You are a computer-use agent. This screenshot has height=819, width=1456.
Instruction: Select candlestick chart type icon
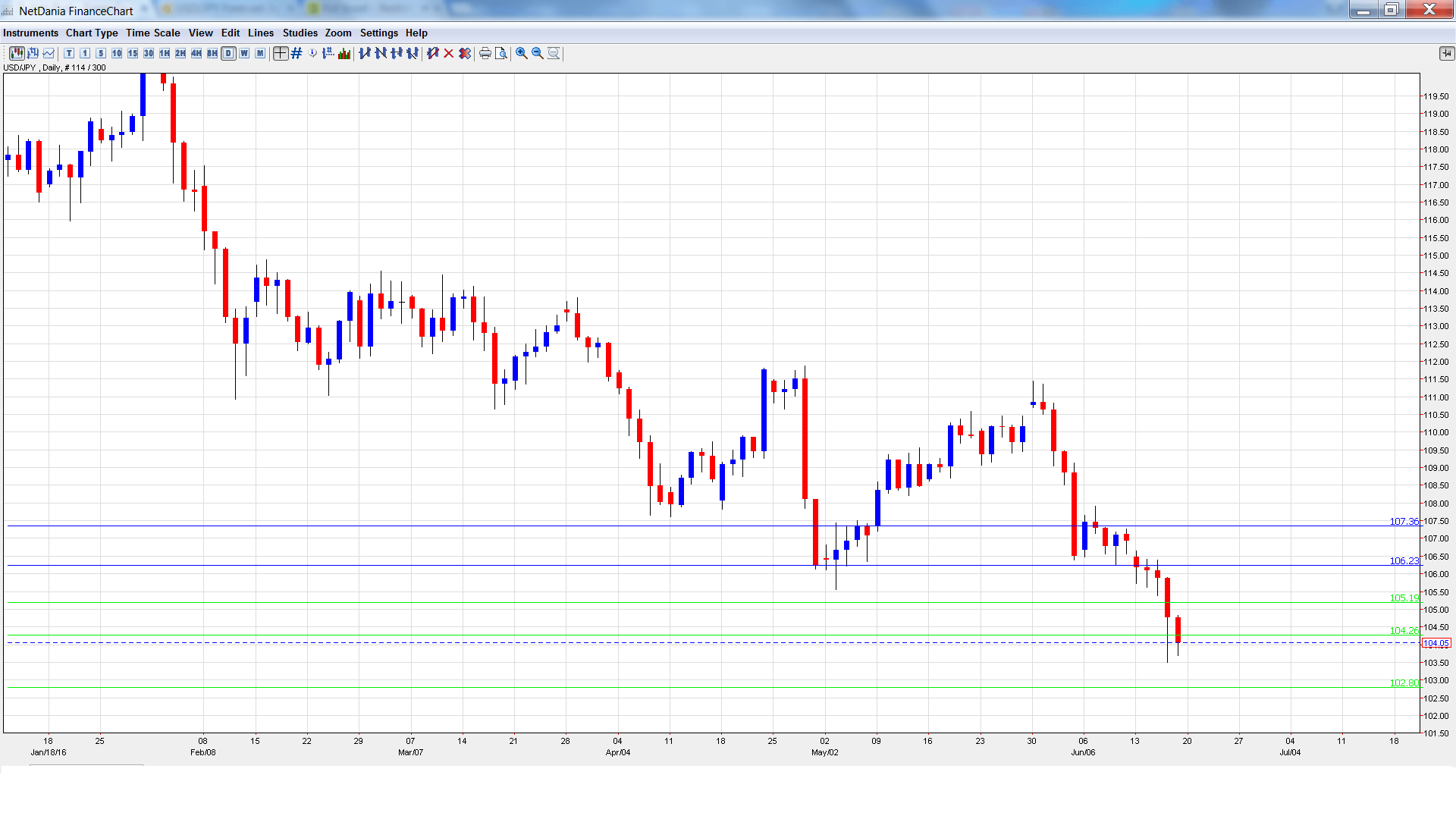pyautogui.click(x=17, y=53)
